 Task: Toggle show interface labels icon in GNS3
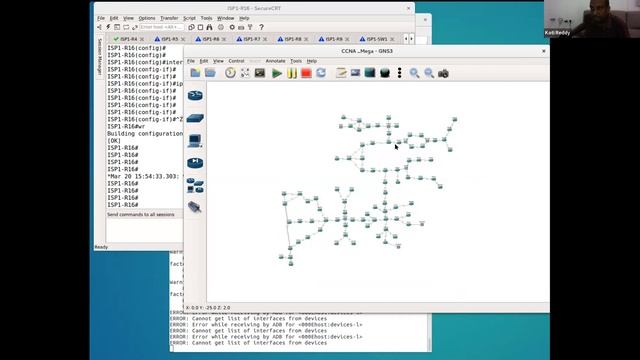point(245,73)
